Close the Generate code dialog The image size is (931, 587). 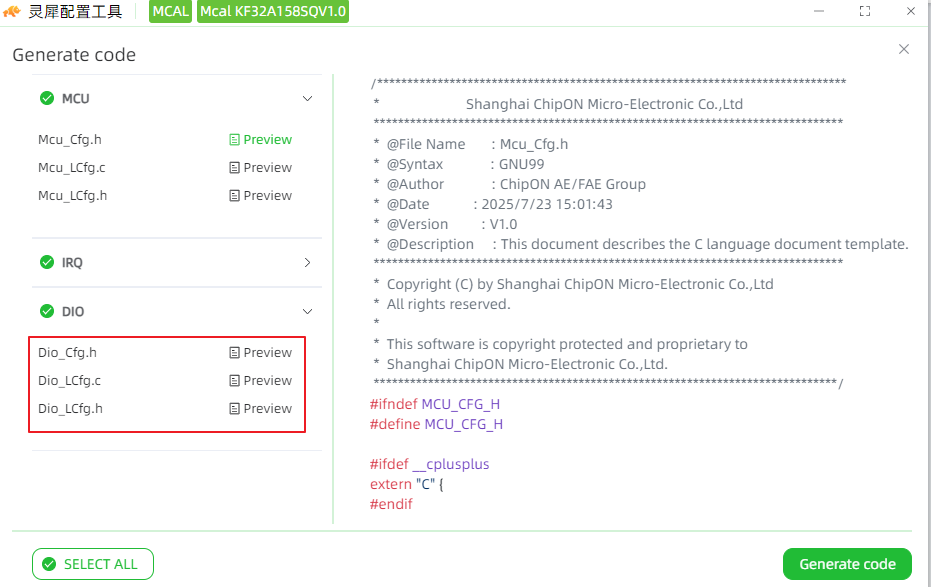tap(904, 49)
